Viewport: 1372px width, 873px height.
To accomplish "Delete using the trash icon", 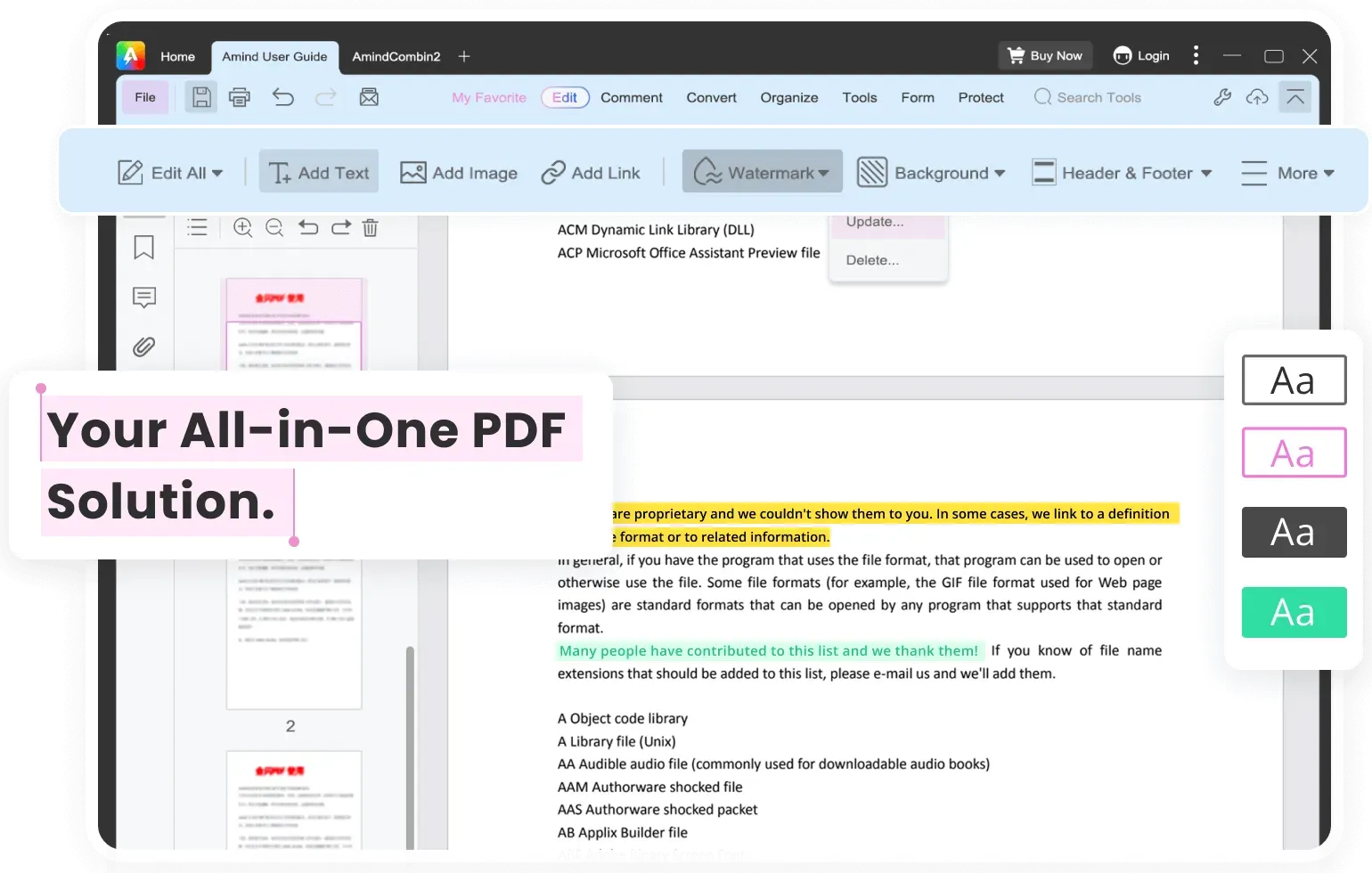I will point(371,228).
